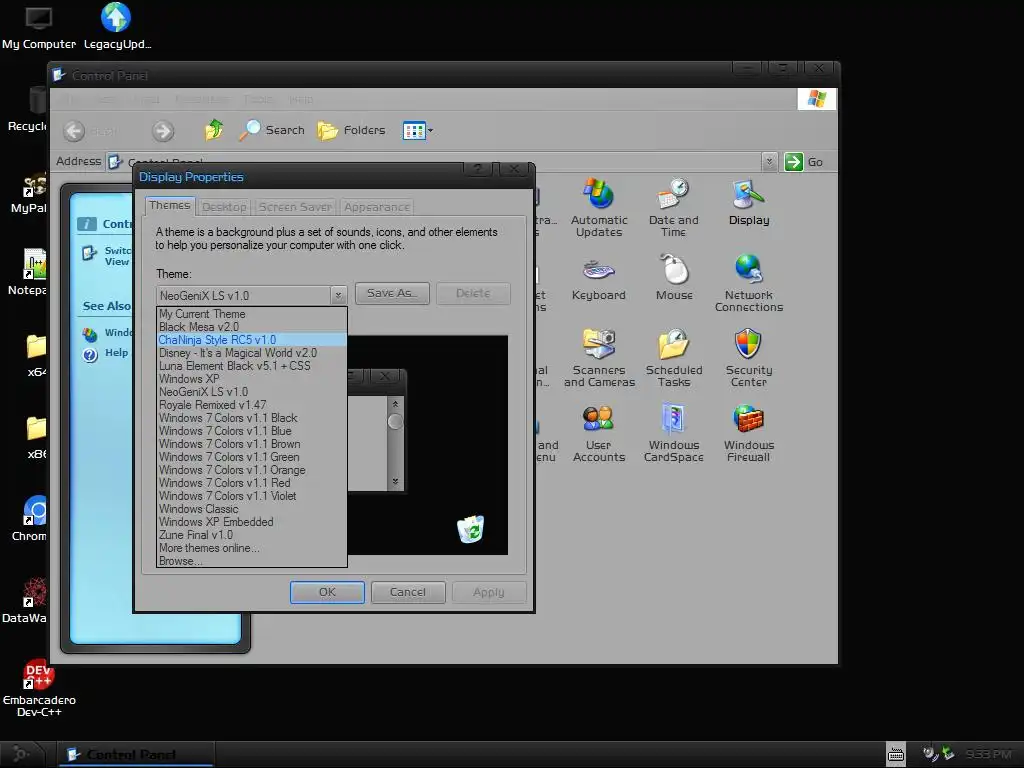Switch to the Screen Saver tab

(x=295, y=207)
